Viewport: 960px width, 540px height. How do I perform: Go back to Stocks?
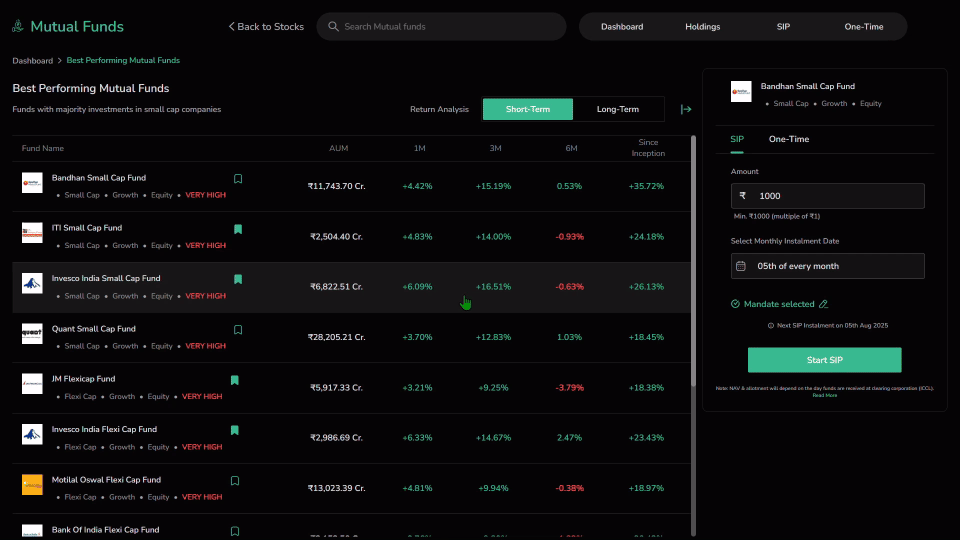coord(266,27)
